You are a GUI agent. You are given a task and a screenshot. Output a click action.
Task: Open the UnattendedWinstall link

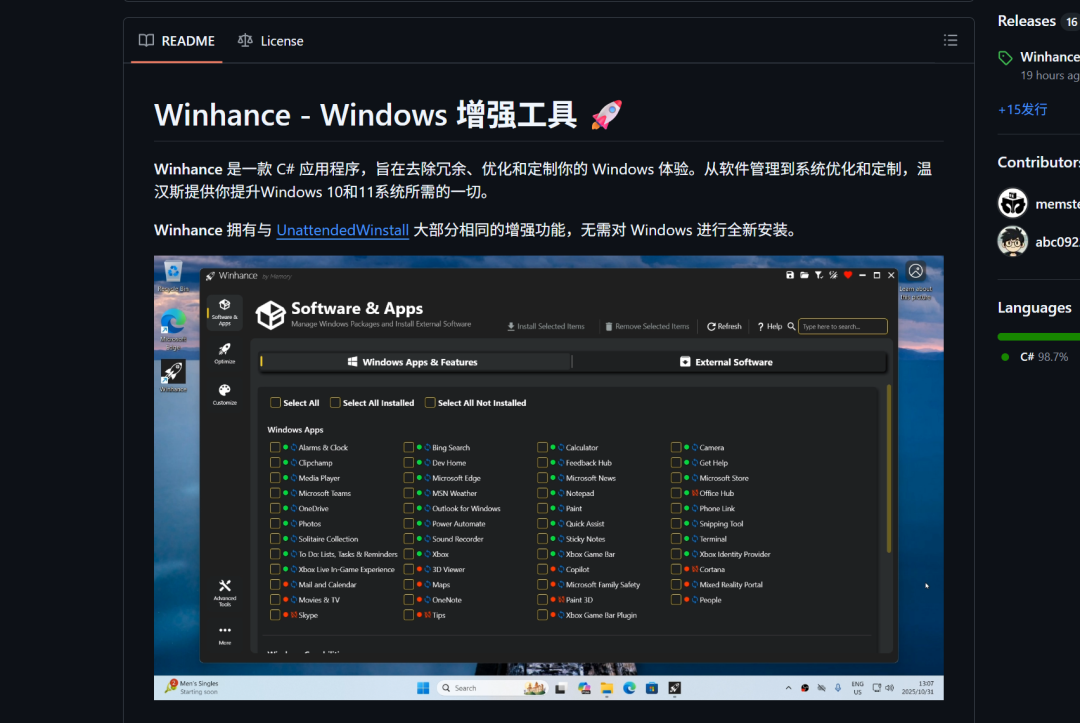click(x=342, y=230)
